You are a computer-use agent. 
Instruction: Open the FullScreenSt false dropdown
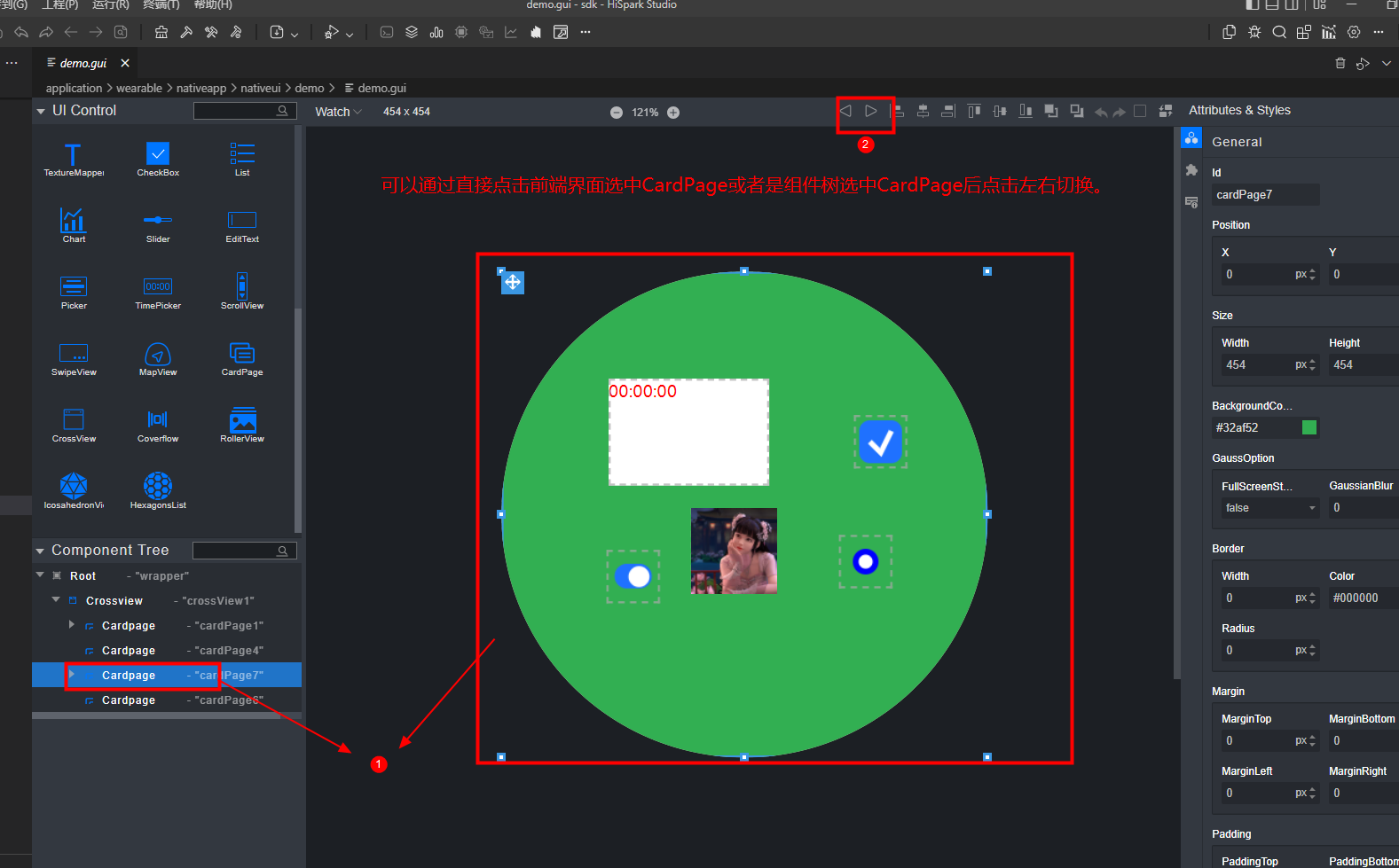1269,508
